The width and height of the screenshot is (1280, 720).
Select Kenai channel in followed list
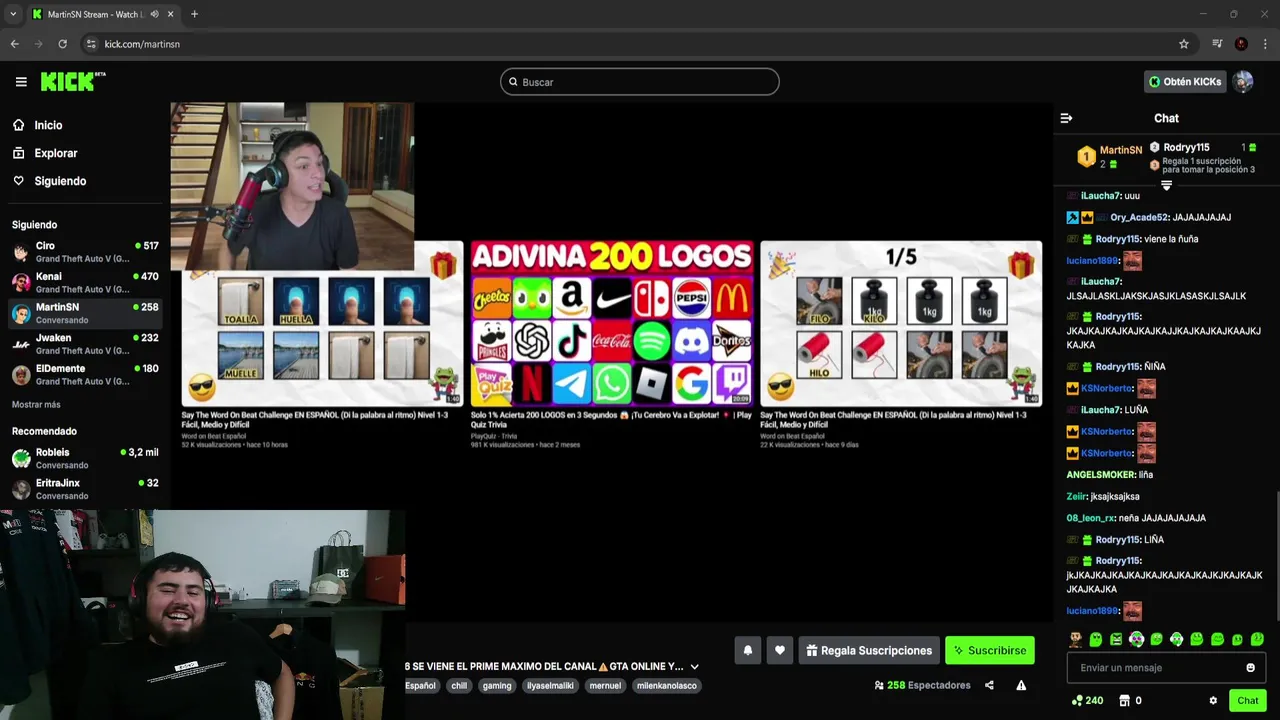pos(85,283)
